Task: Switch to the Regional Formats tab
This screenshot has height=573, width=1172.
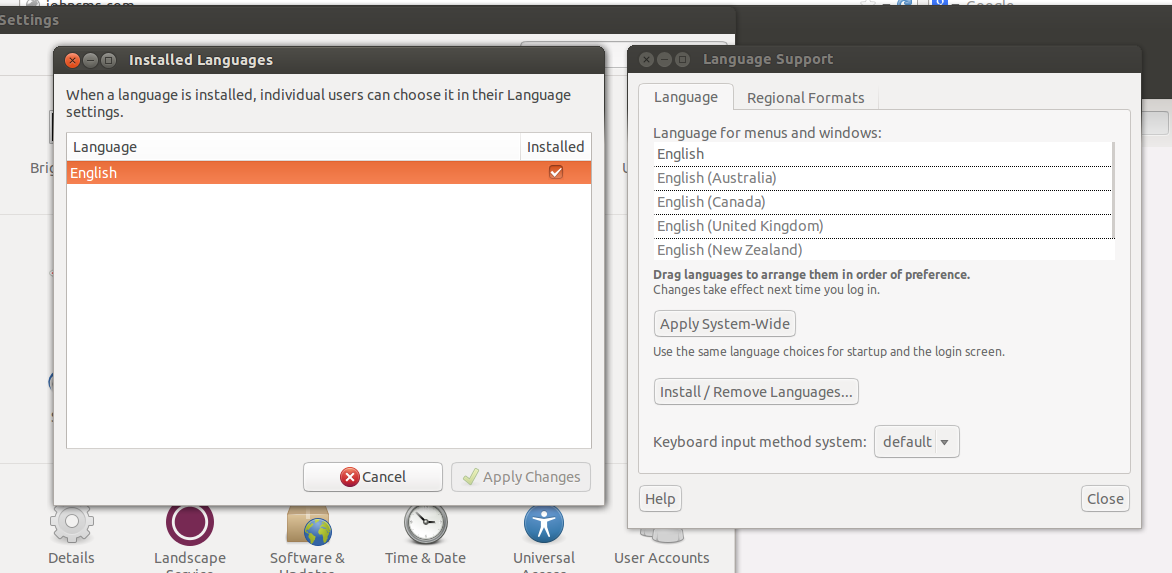Action: click(805, 98)
